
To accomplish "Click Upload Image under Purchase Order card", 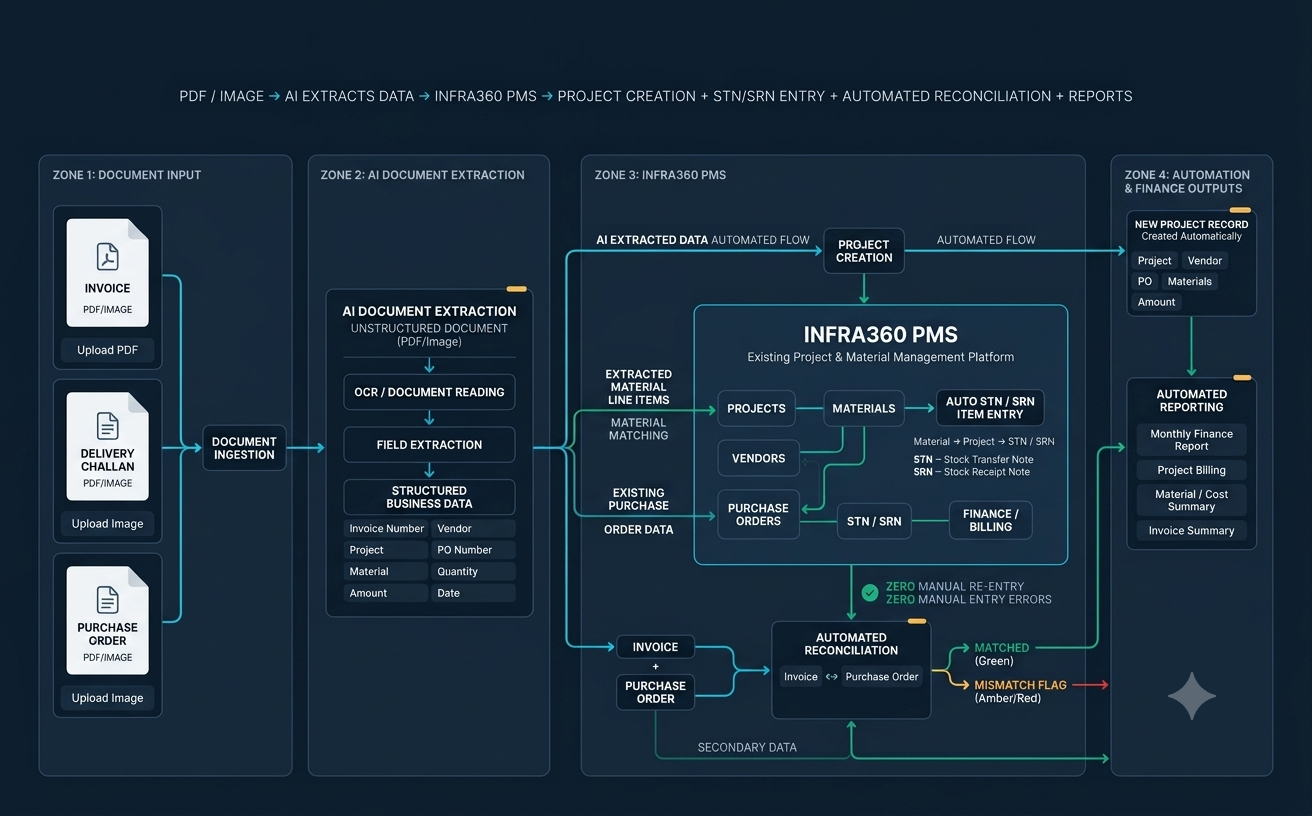I will (108, 698).
